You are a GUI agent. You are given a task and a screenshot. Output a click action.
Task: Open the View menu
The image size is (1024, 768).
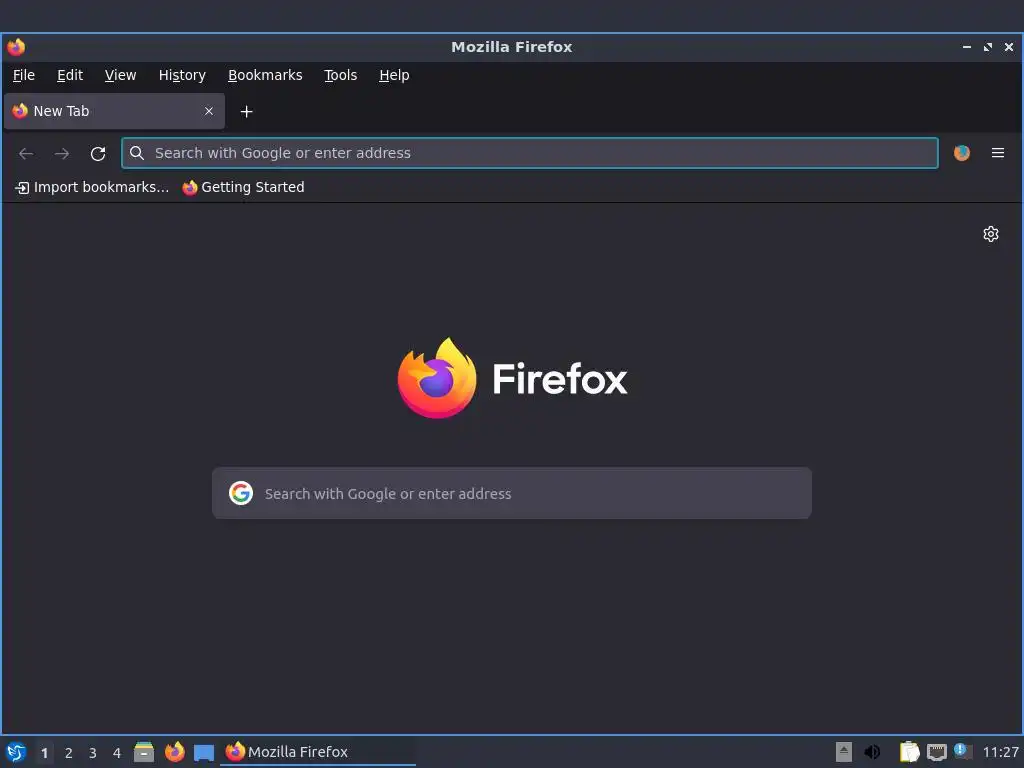tap(120, 75)
